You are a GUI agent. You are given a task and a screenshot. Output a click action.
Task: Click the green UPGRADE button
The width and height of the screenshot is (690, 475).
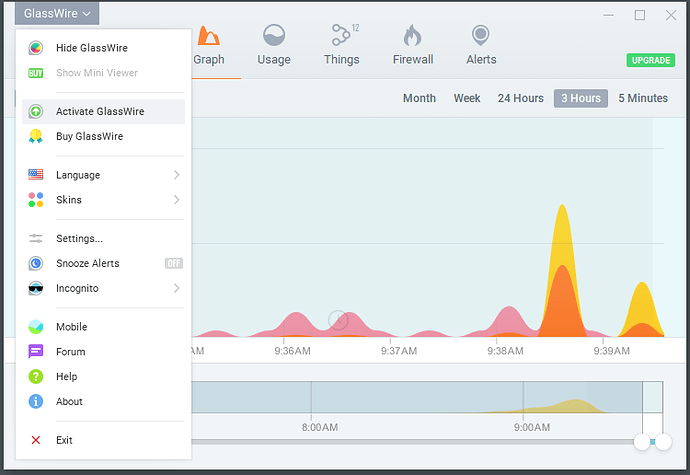click(650, 60)
